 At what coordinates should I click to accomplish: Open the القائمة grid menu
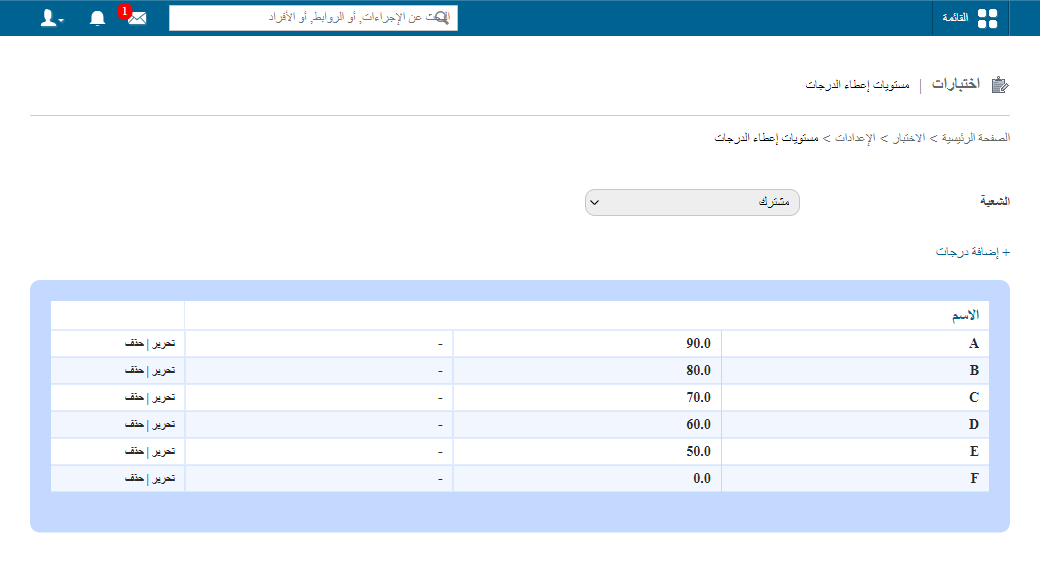click(970, 18)
